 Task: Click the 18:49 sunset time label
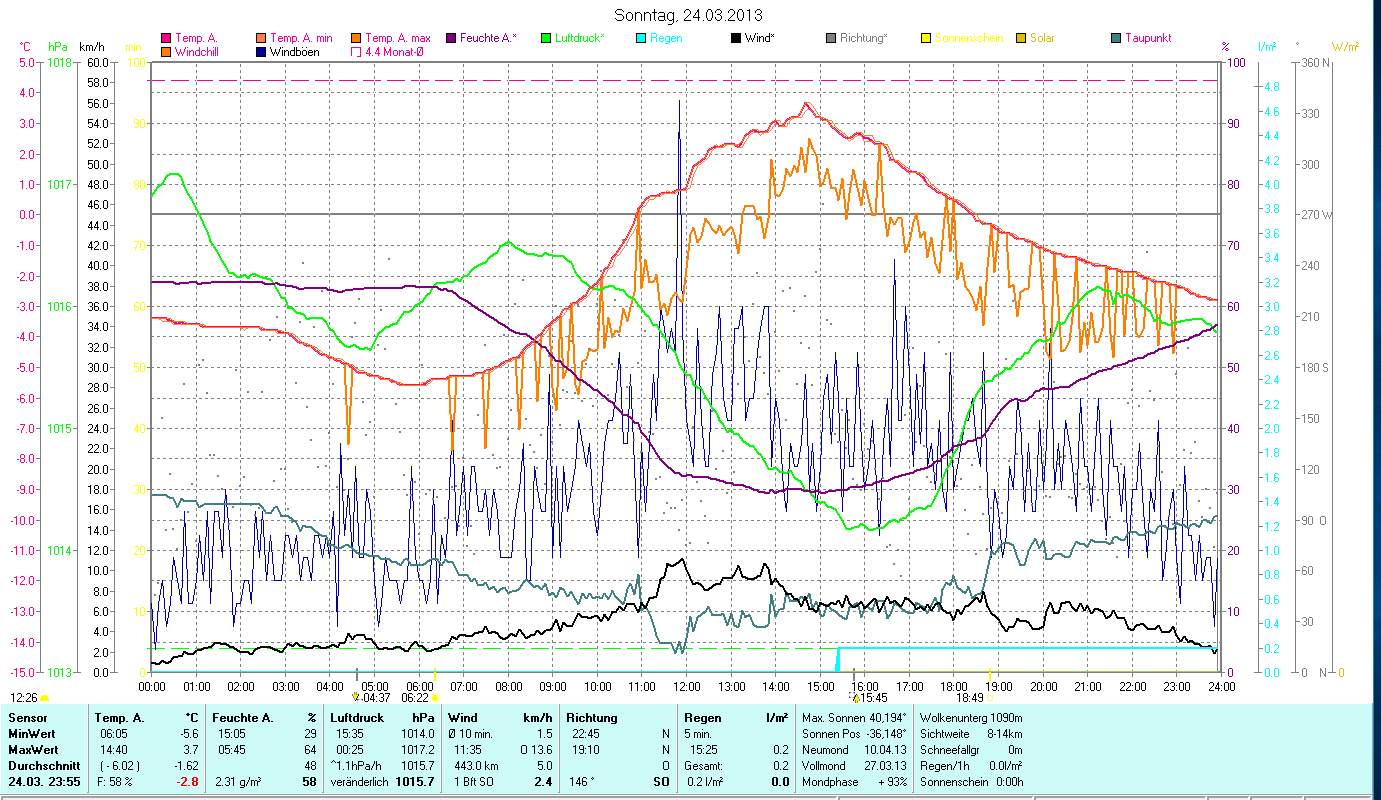(970, 697)
